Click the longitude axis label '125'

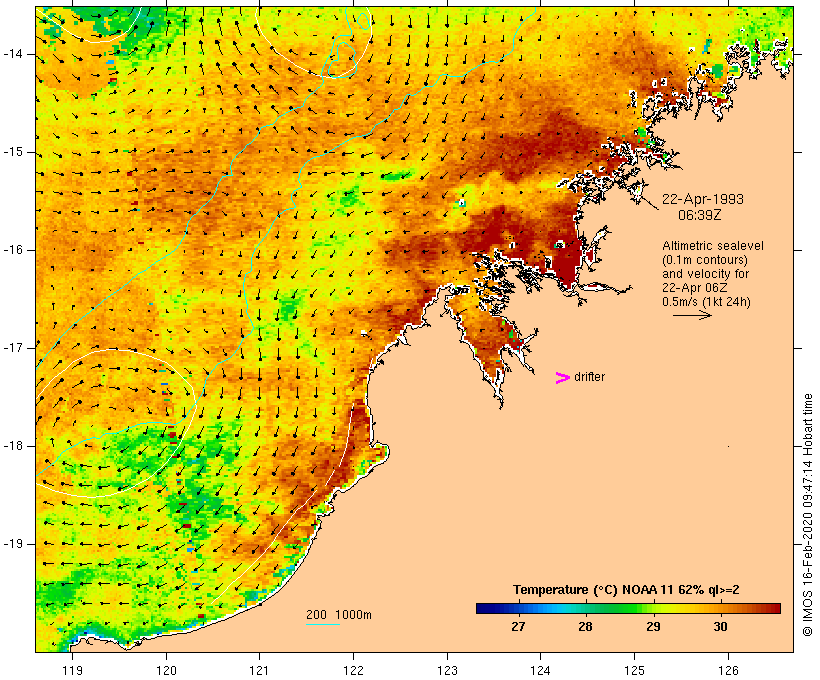point(634,670)
